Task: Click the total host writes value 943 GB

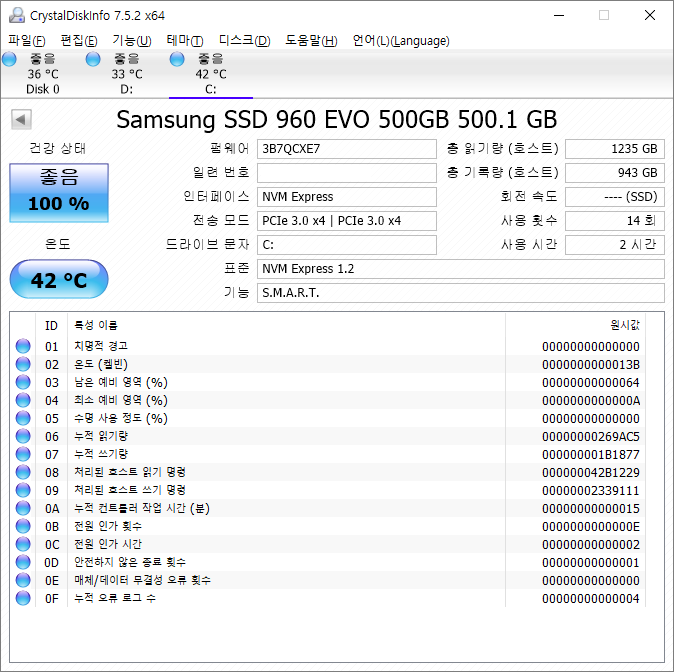Action: click(615, 173)
